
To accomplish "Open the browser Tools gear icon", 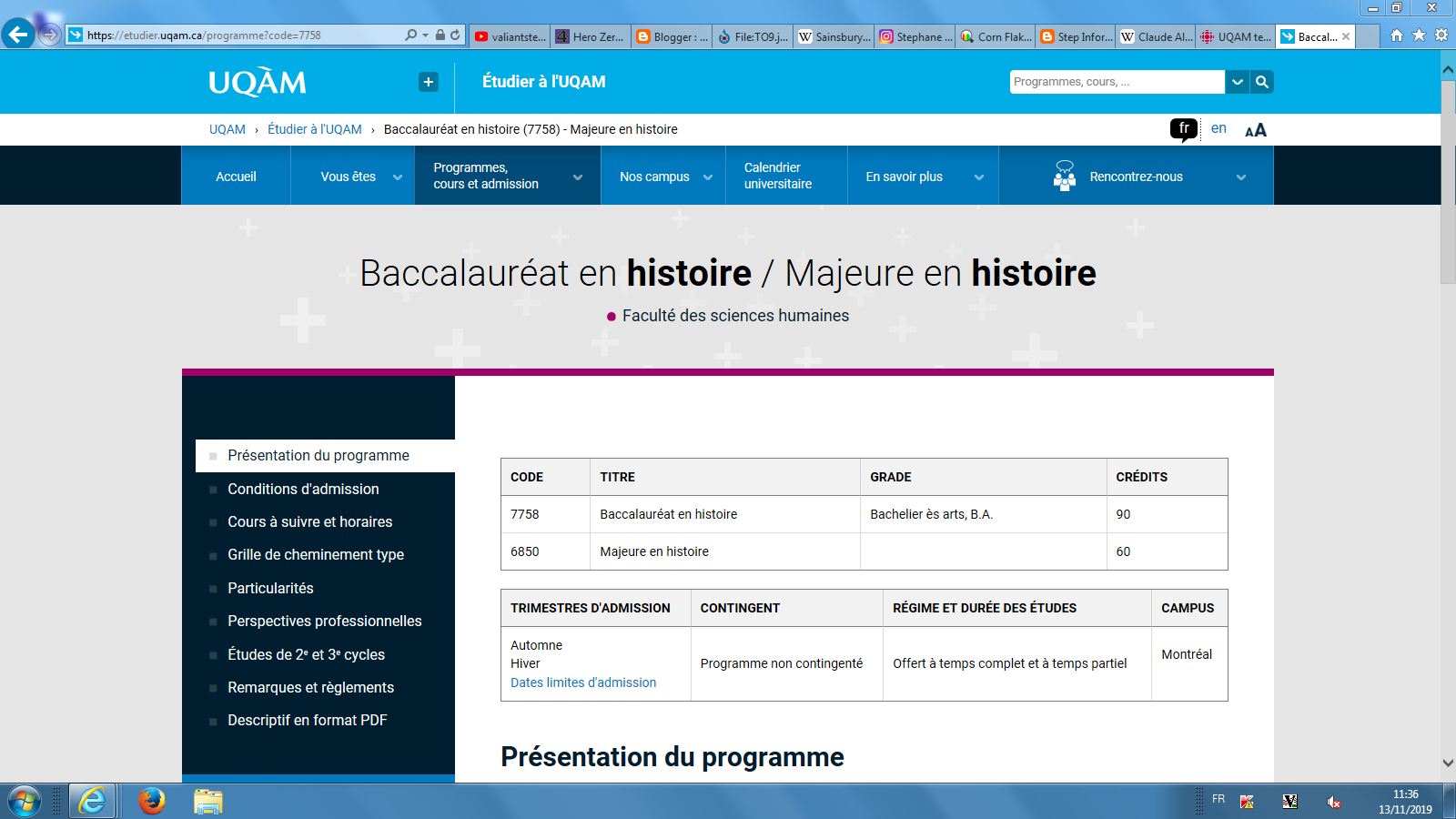I will pyautogui.click(x=1441, y=35).
